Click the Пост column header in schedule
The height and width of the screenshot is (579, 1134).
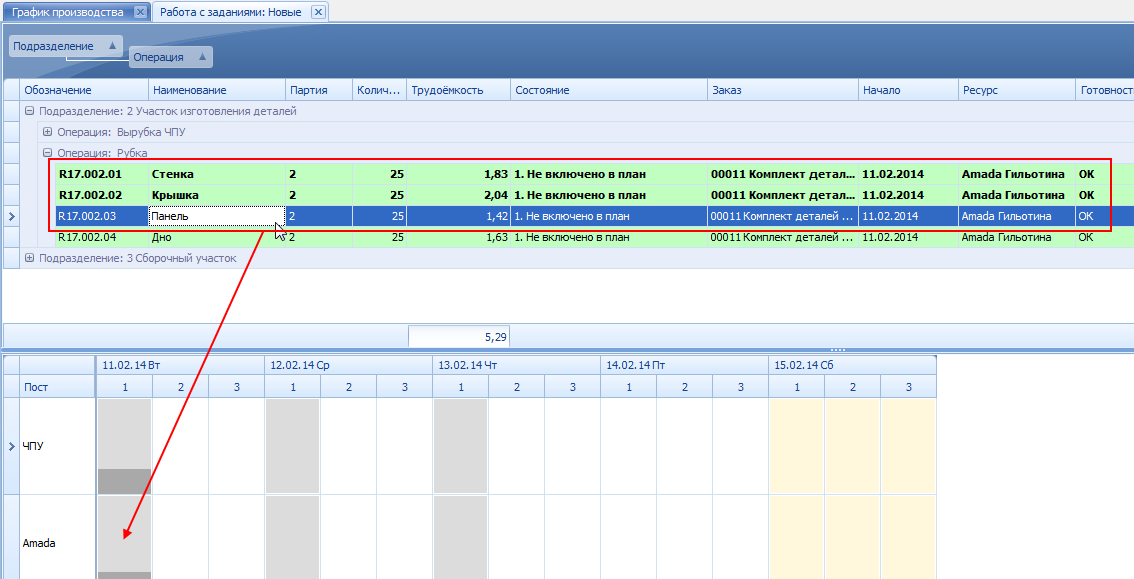click(57, 387)
